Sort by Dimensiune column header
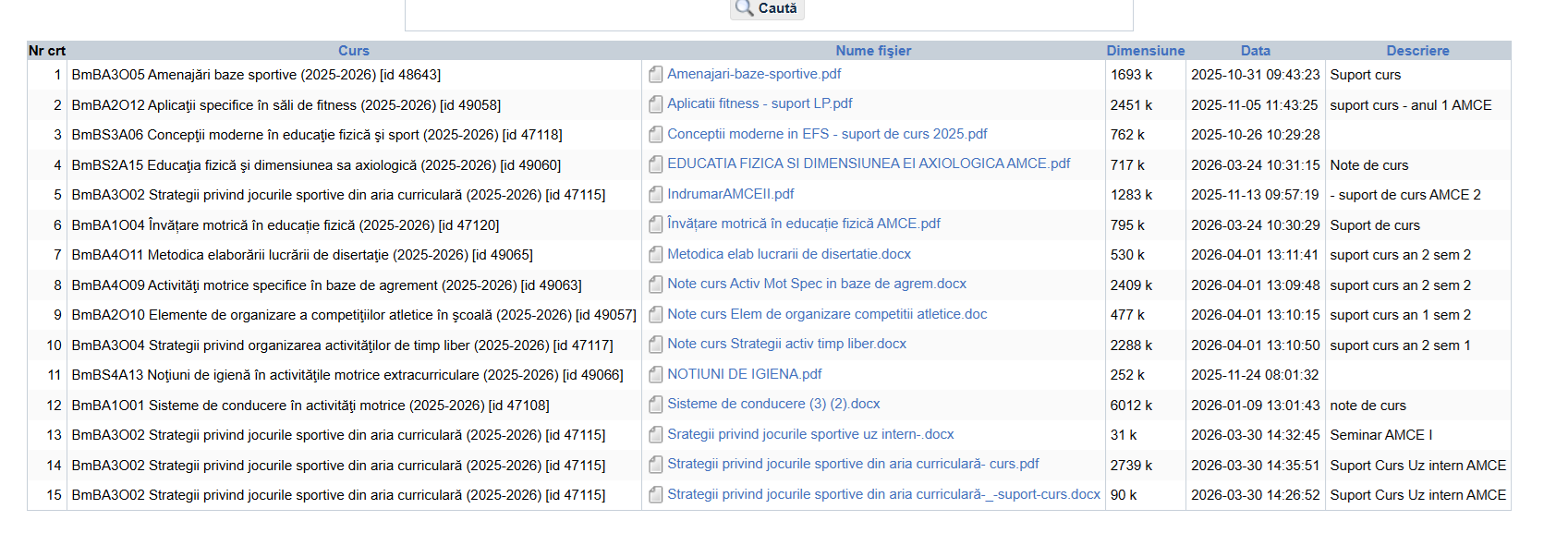The height and width of the screenshot is (533, 1568). 1145,51
